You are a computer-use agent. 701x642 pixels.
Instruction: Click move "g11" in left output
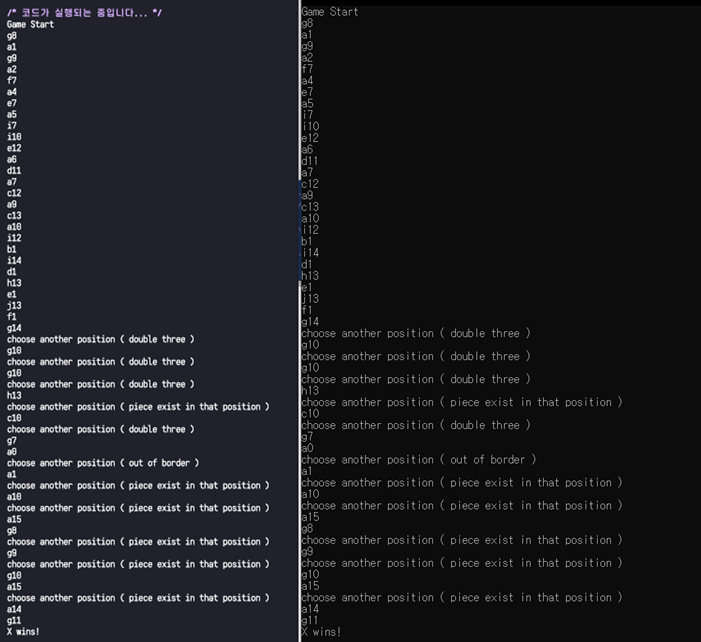pyautogui.click(x=14, y=621)
